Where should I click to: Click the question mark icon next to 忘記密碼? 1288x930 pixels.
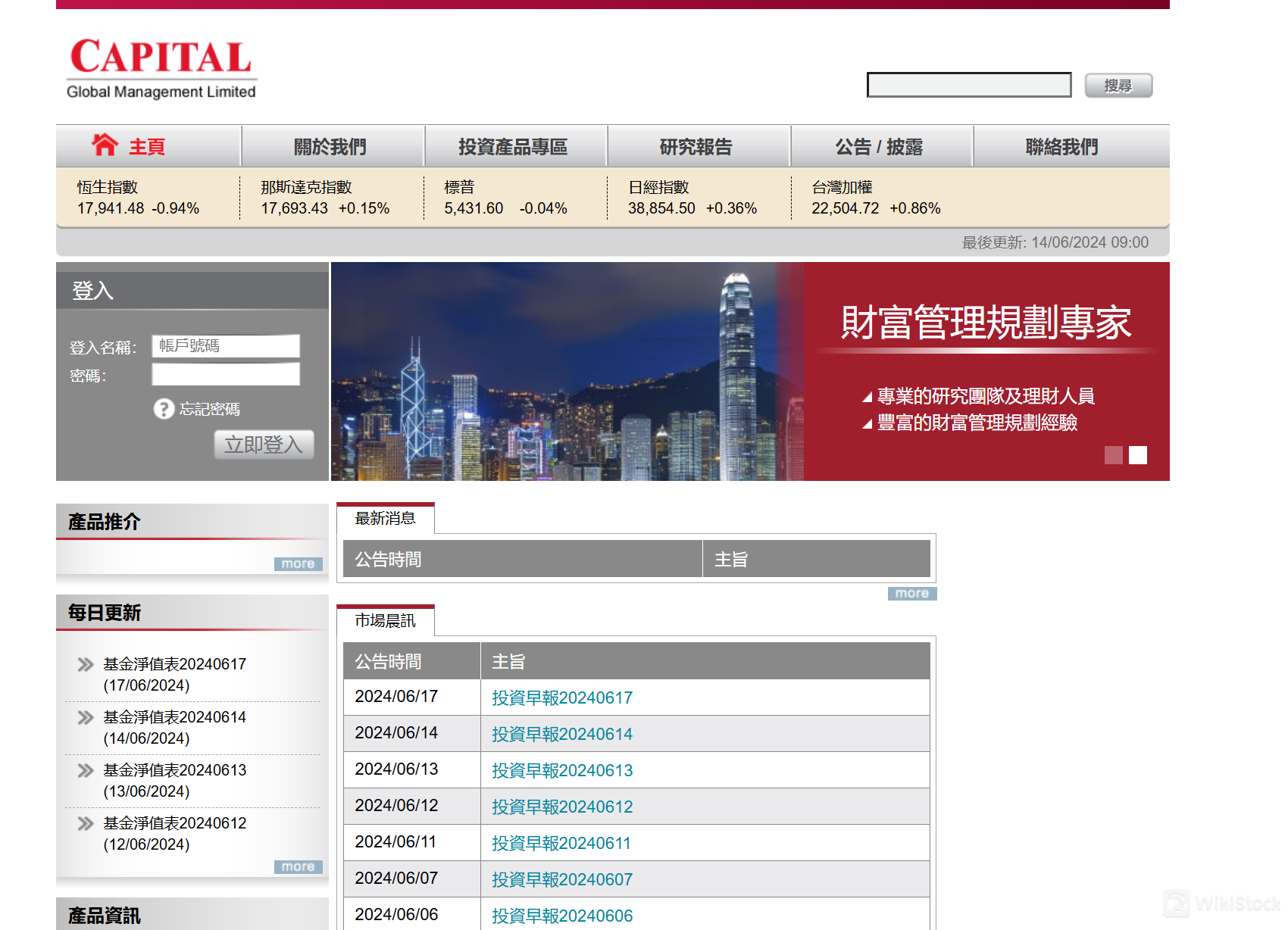[164, 409]
